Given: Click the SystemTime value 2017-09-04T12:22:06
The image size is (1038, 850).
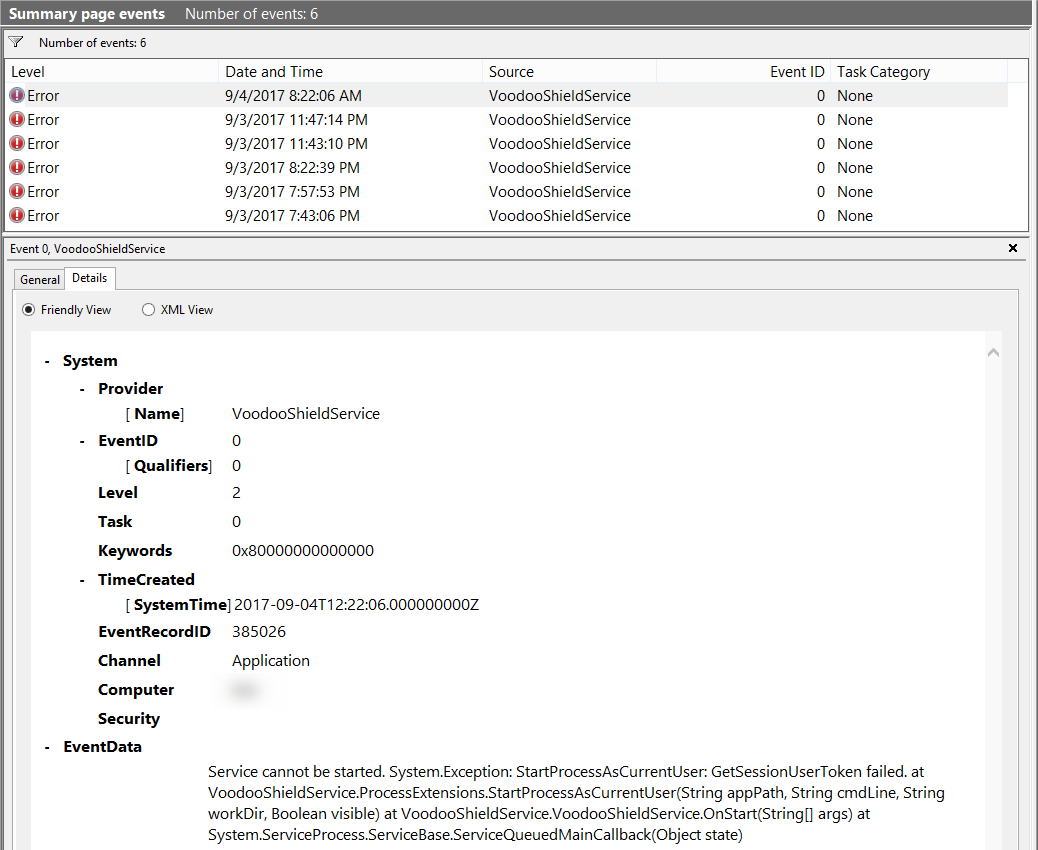Looking at the screenshot, I should 356,605.
